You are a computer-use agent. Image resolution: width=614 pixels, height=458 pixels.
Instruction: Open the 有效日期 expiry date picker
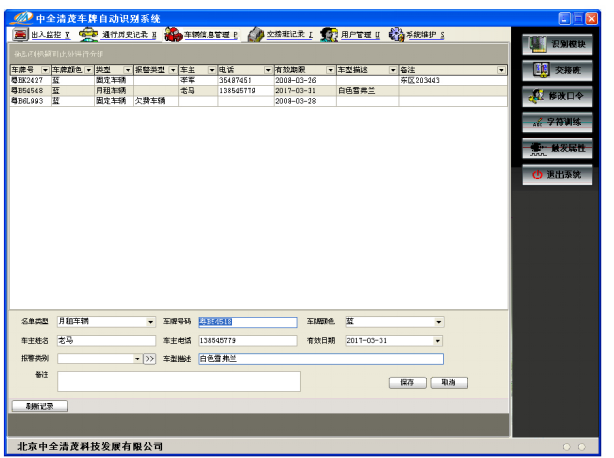[438, 340]
